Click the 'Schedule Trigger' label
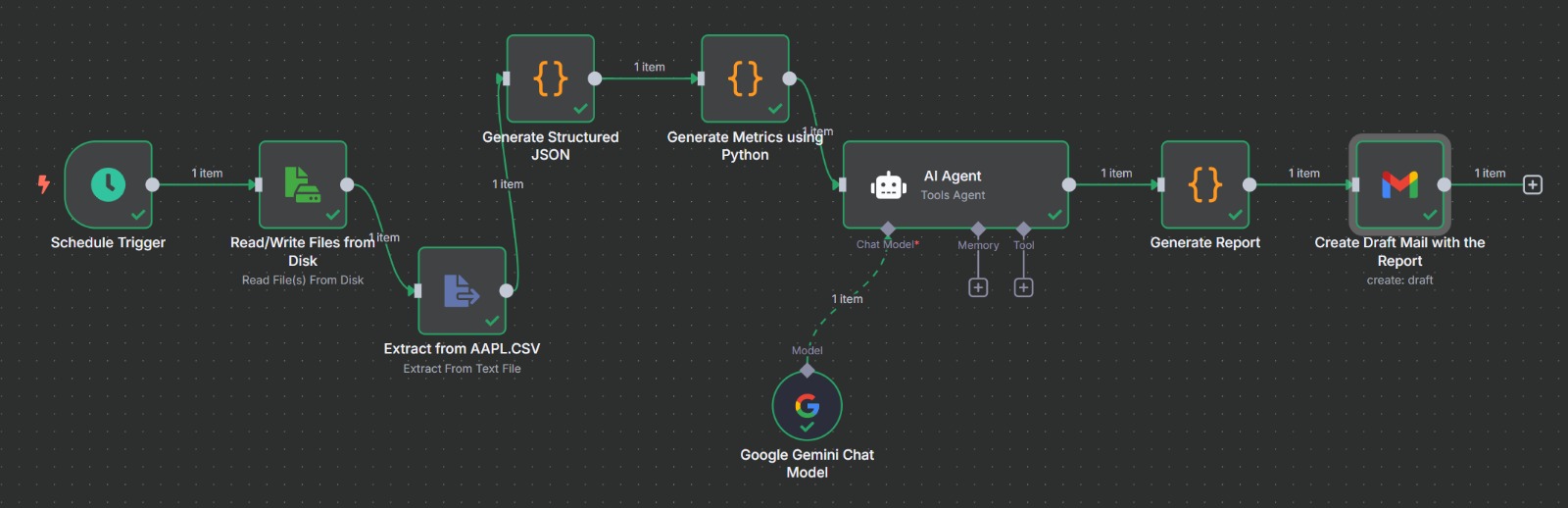 click(108, 242)
